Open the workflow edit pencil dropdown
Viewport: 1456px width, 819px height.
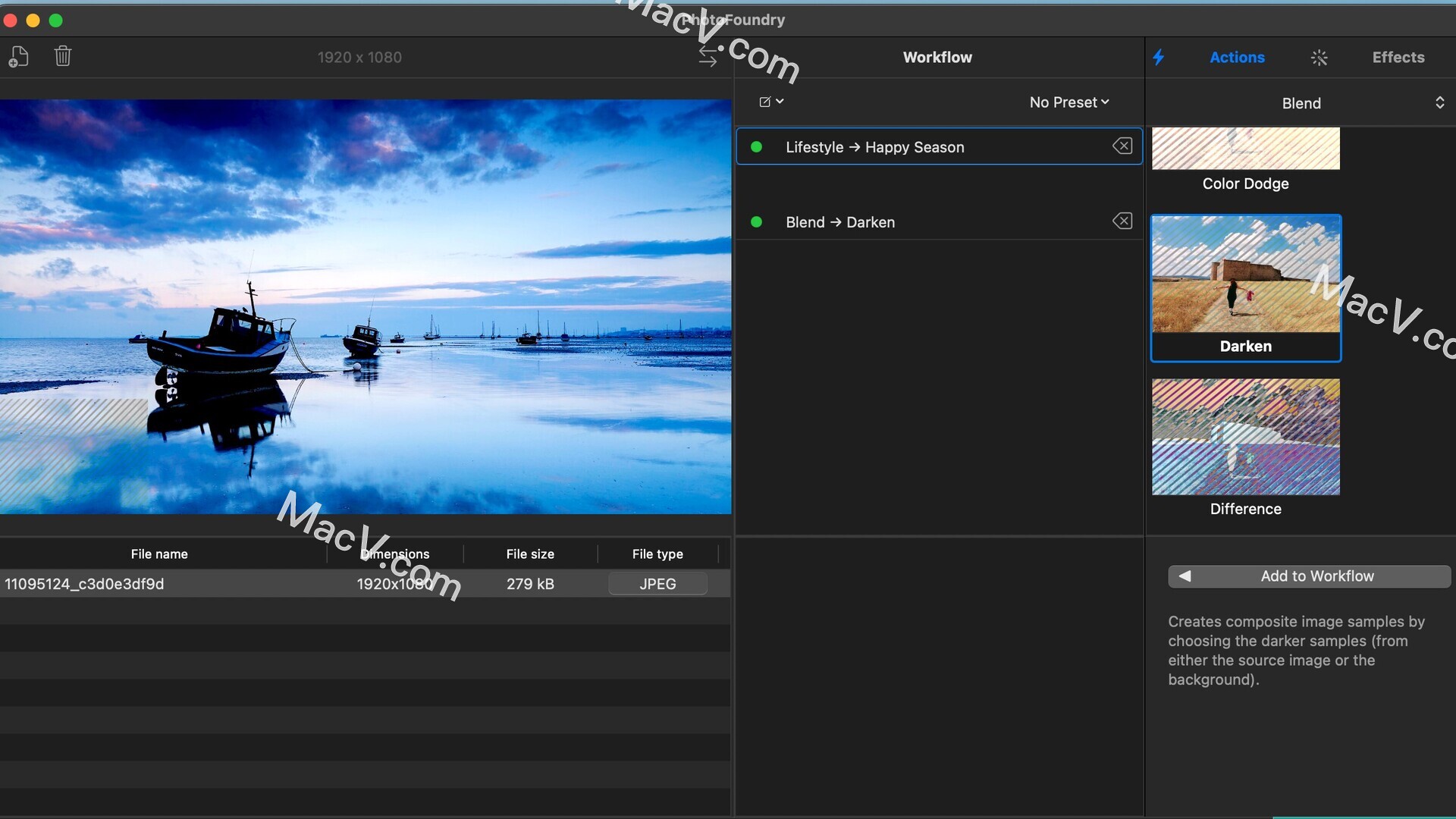coord(771,102)
